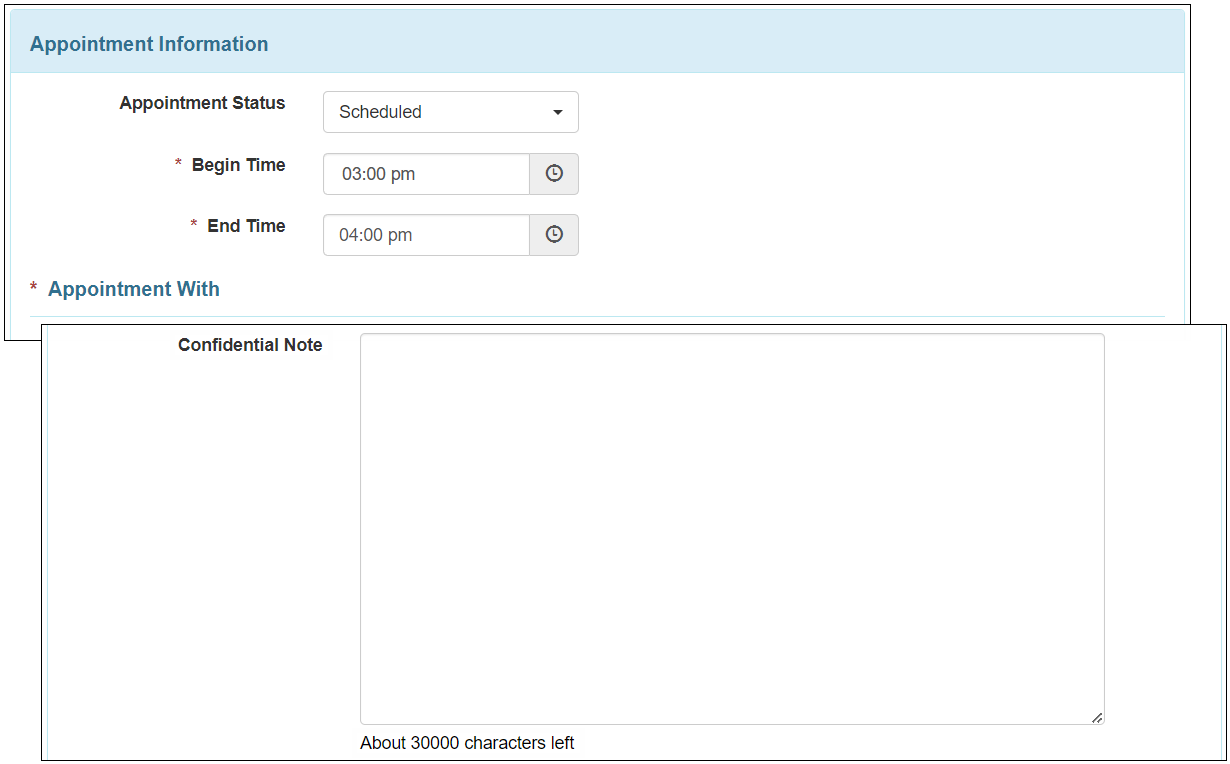
Task: Click the Confidential Note label
Action: (x=250, y=345)
